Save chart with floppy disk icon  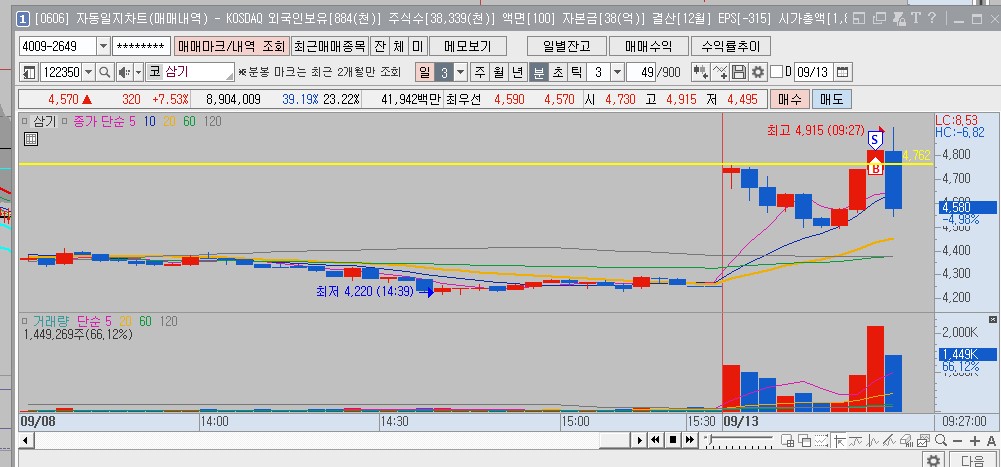point(739,72)
